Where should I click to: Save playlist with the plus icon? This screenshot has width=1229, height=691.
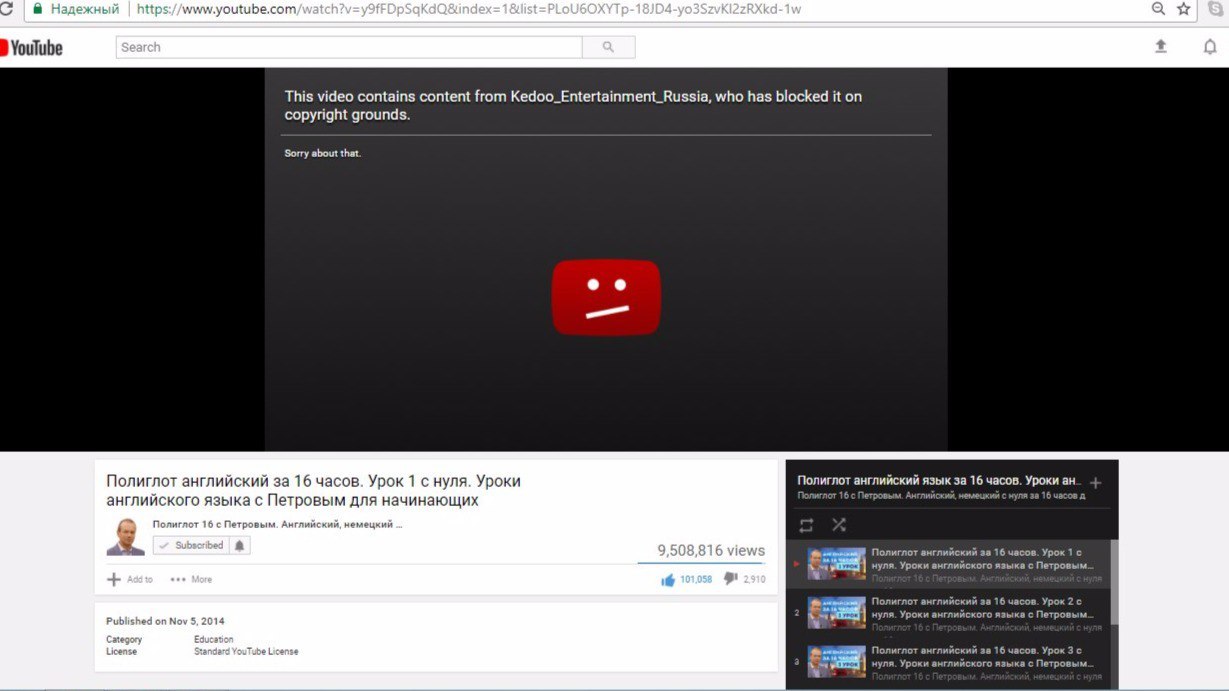coord(1095,483)
